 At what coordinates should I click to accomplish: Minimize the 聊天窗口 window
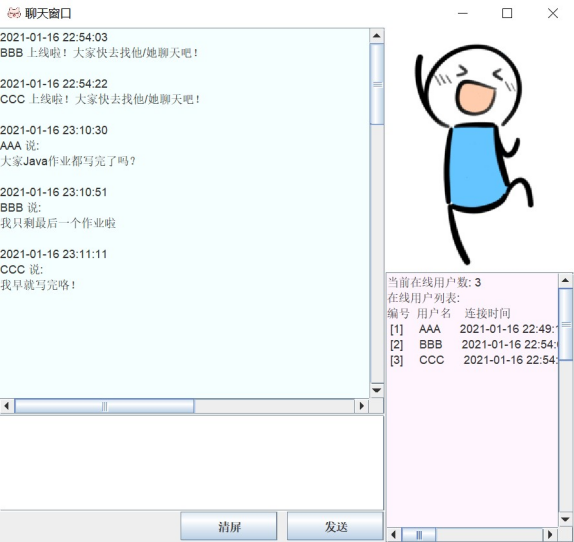[x=463, y=14]
